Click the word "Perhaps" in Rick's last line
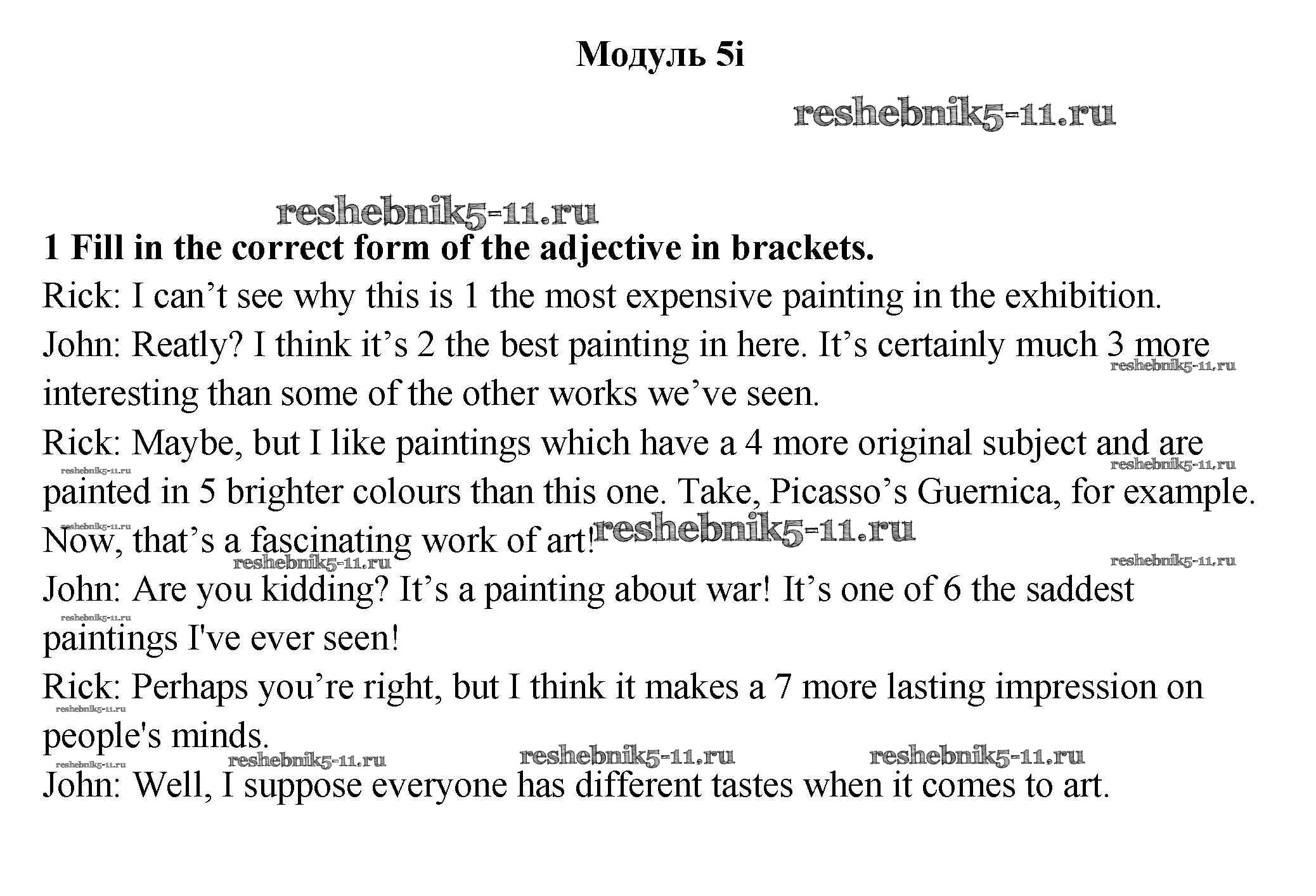The height and width of the screenshot is (896, 1316). tap(190, 688)
